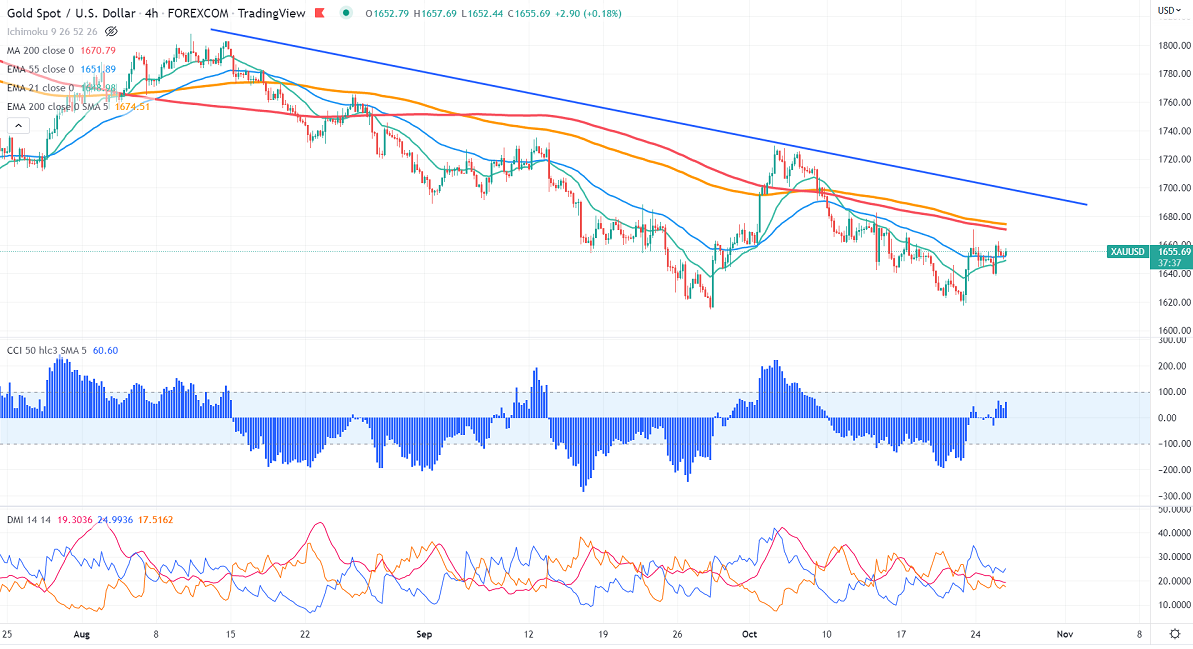Click the 1800.00 price axis label
This screenshot has width=1193, height=649.
(x=1175, y=46)
